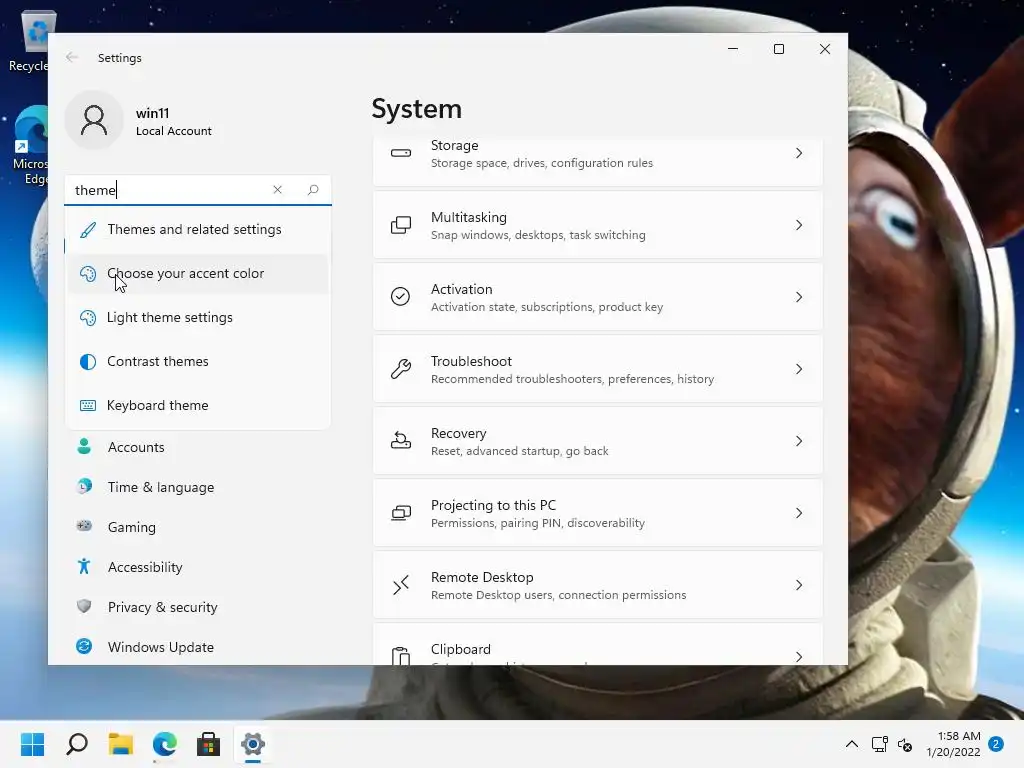1024x768 pixels.
Task: Click the palette icon beside accent color
Action: (88, 274)
